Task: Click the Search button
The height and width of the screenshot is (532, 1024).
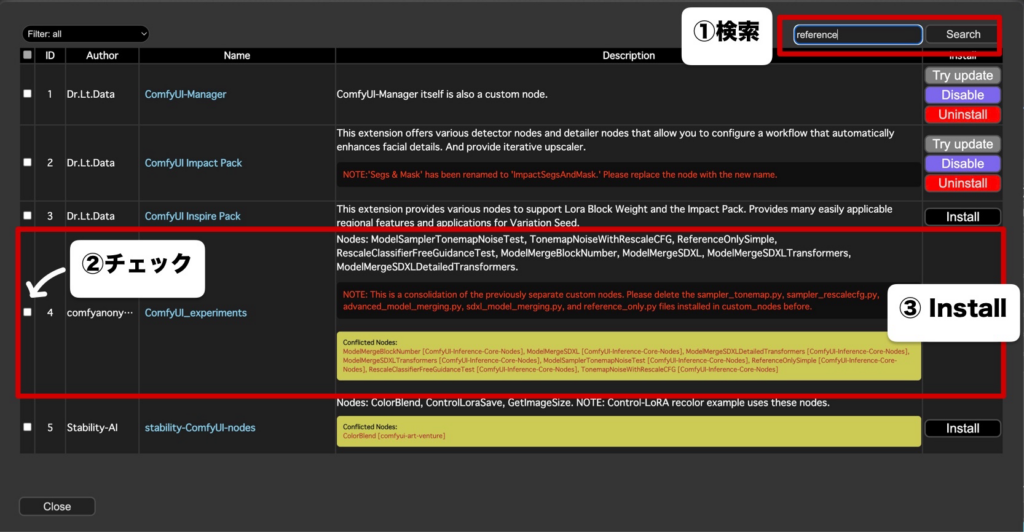Action: 963,35
